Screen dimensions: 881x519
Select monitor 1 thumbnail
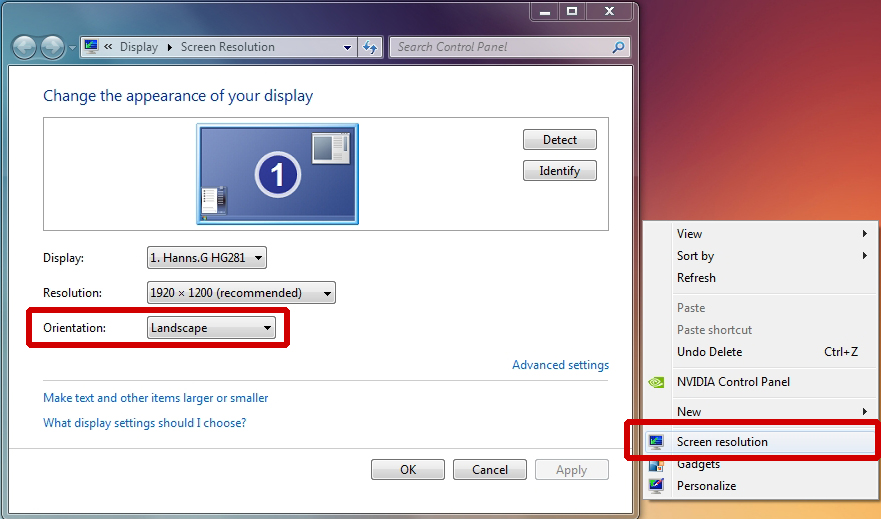click(x=278, y=174)
